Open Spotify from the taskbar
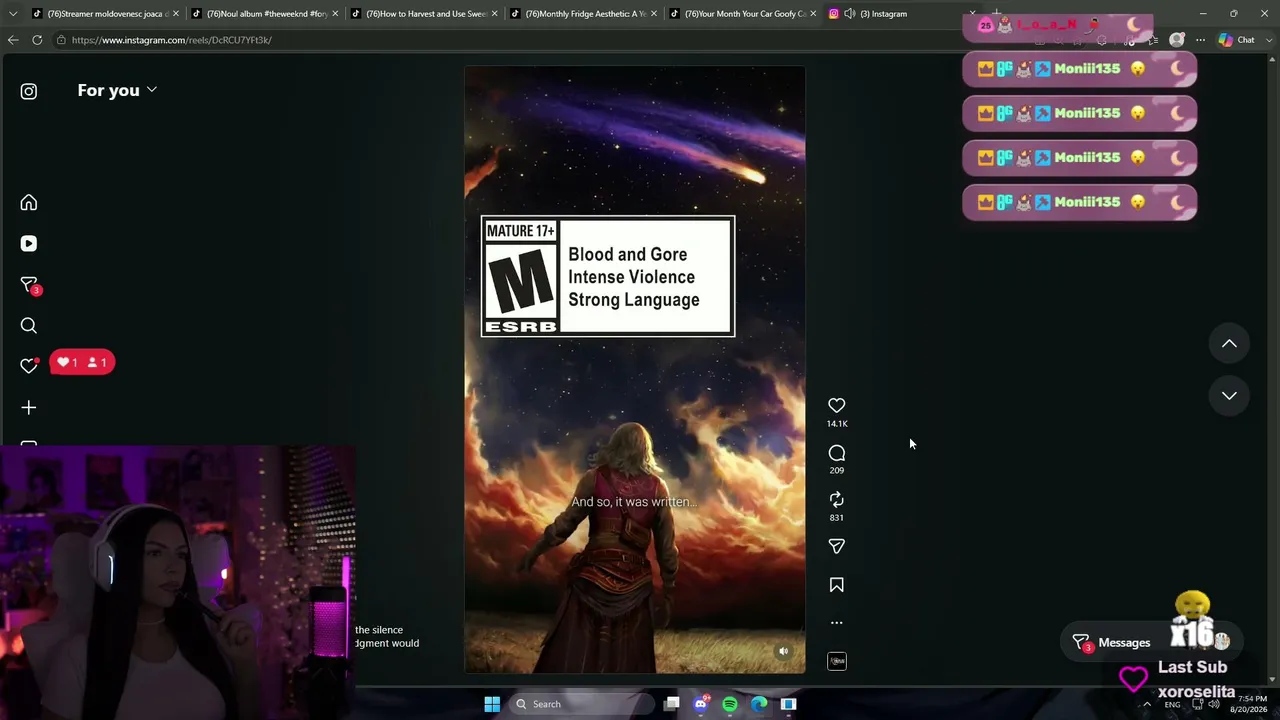Viewport: 1280px width, 720px height. (730, 704)
